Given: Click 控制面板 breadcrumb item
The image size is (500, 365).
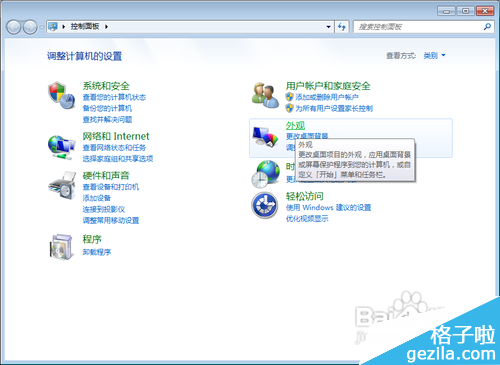Looking at the screenshot, I should (85, 26).
